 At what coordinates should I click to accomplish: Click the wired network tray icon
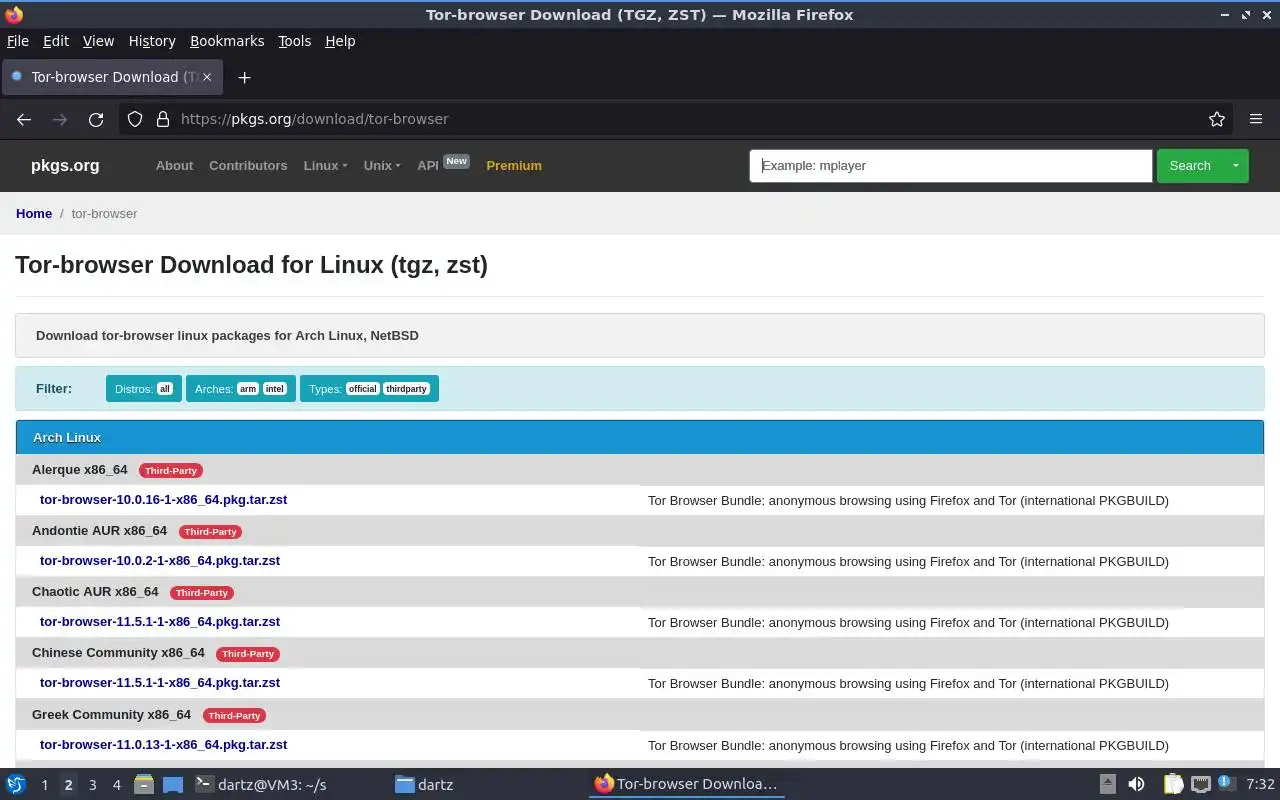point(1201,784)
